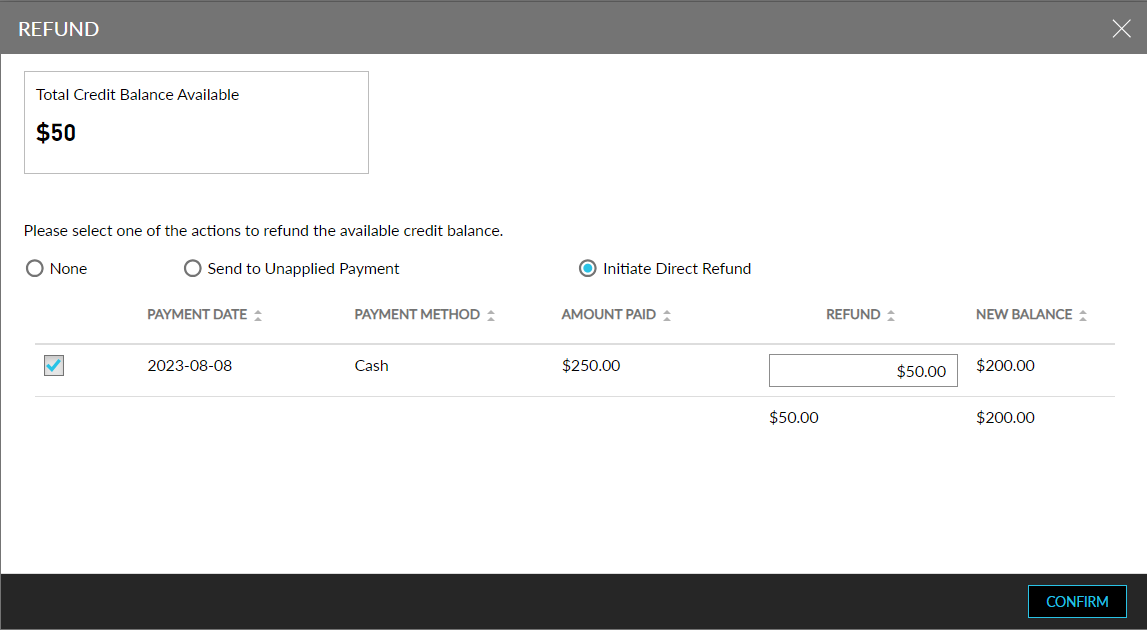Screen dimensions: 1147x630
Task: Close the Refund dialog
Action: pyautogui.click(x=1121, y=28)
